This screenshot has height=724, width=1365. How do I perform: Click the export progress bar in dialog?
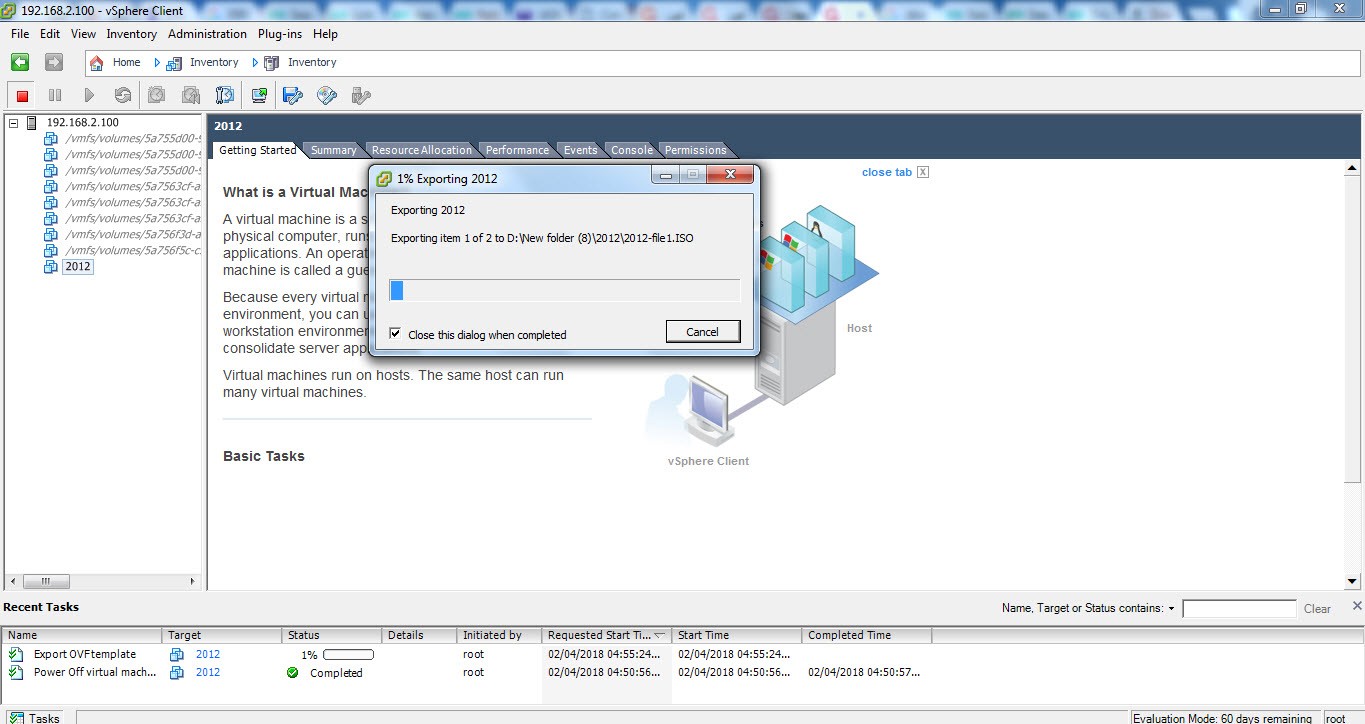pyautogui.click(x=564, y=290)
